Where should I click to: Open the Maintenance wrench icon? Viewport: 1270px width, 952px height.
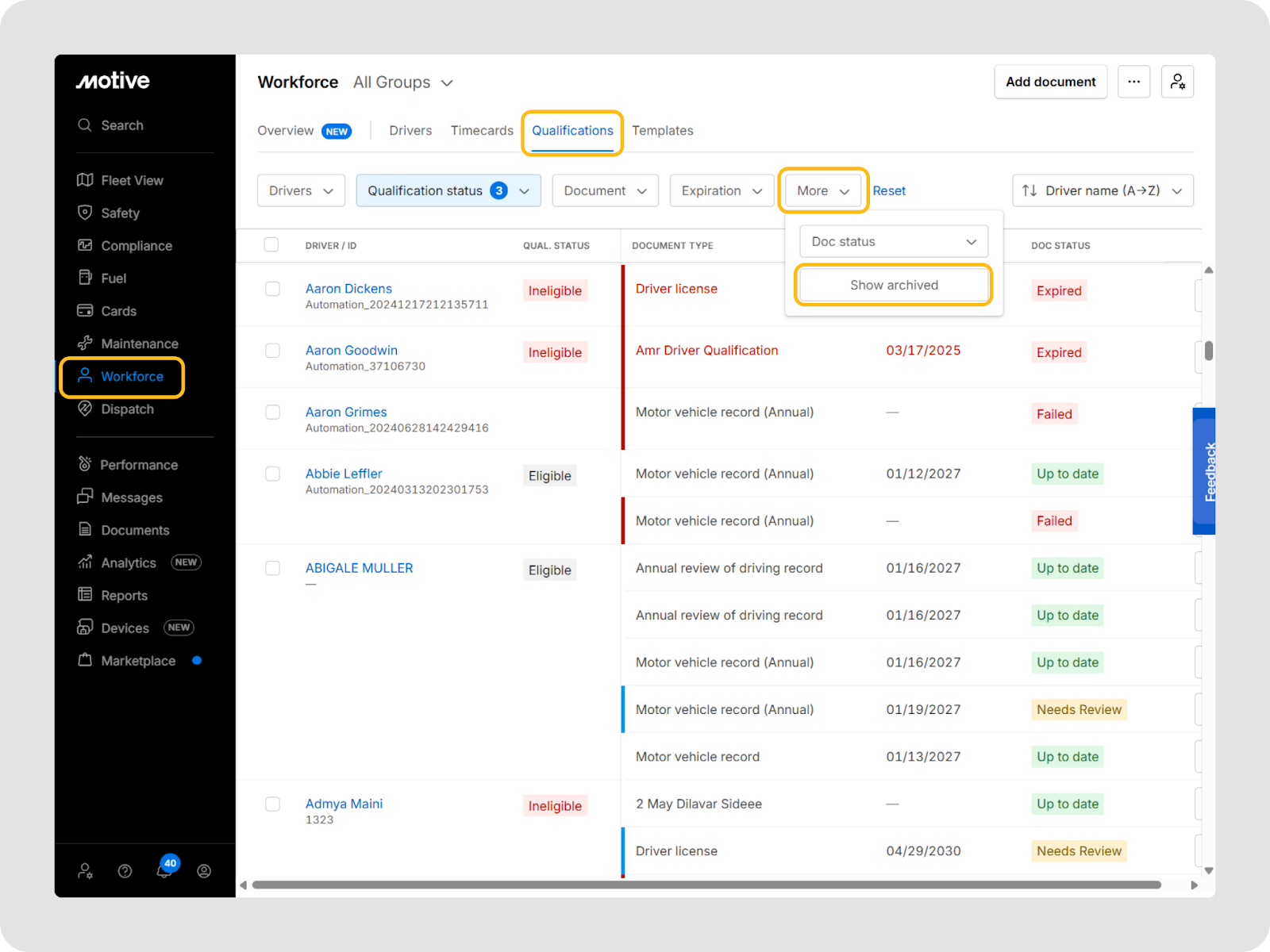click(85, 343)
